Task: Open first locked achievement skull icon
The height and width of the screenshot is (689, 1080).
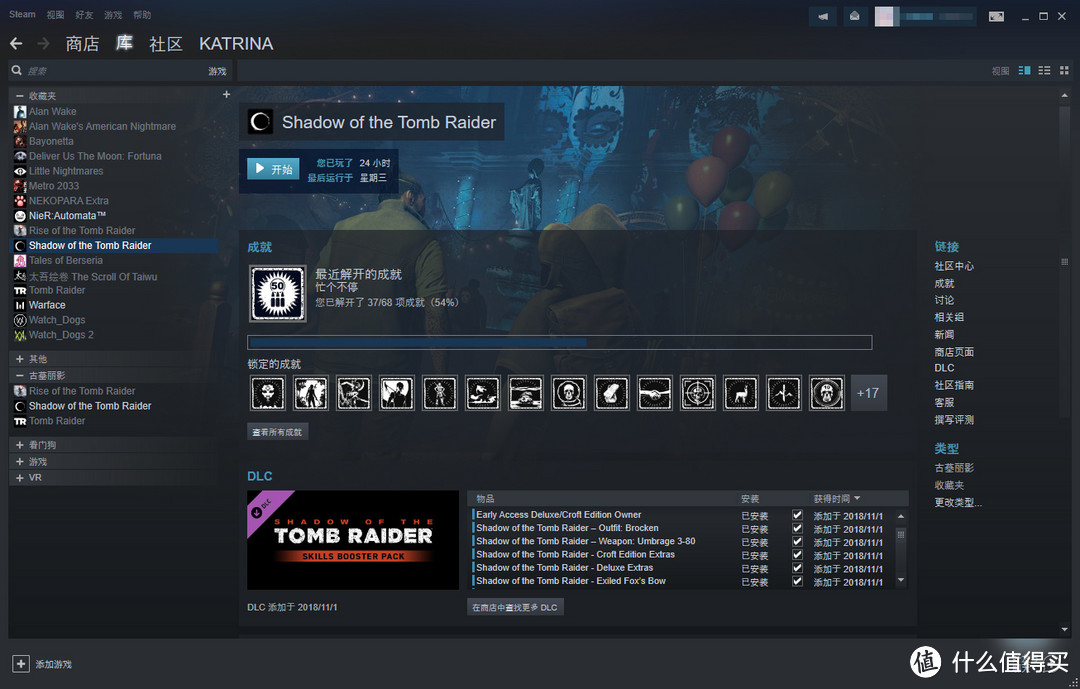Action: click(268, 393)
